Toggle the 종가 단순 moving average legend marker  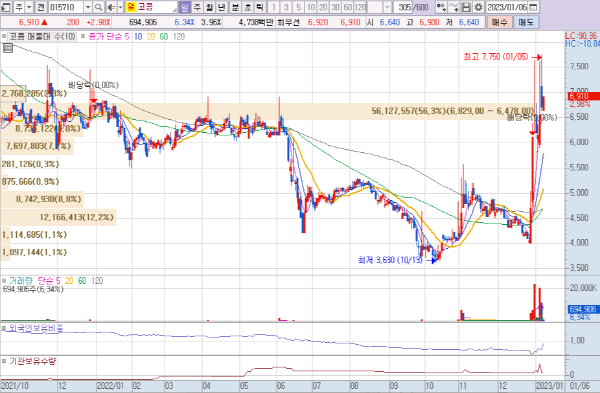83,36
